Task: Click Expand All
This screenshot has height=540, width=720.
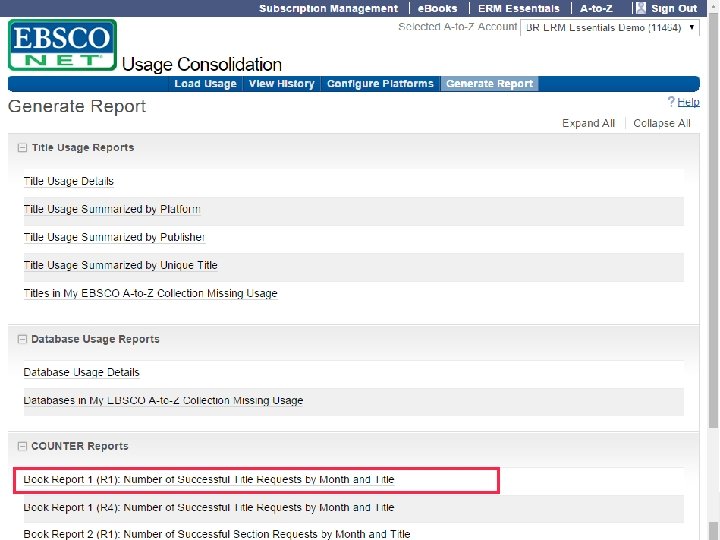Action: point(588,123)
